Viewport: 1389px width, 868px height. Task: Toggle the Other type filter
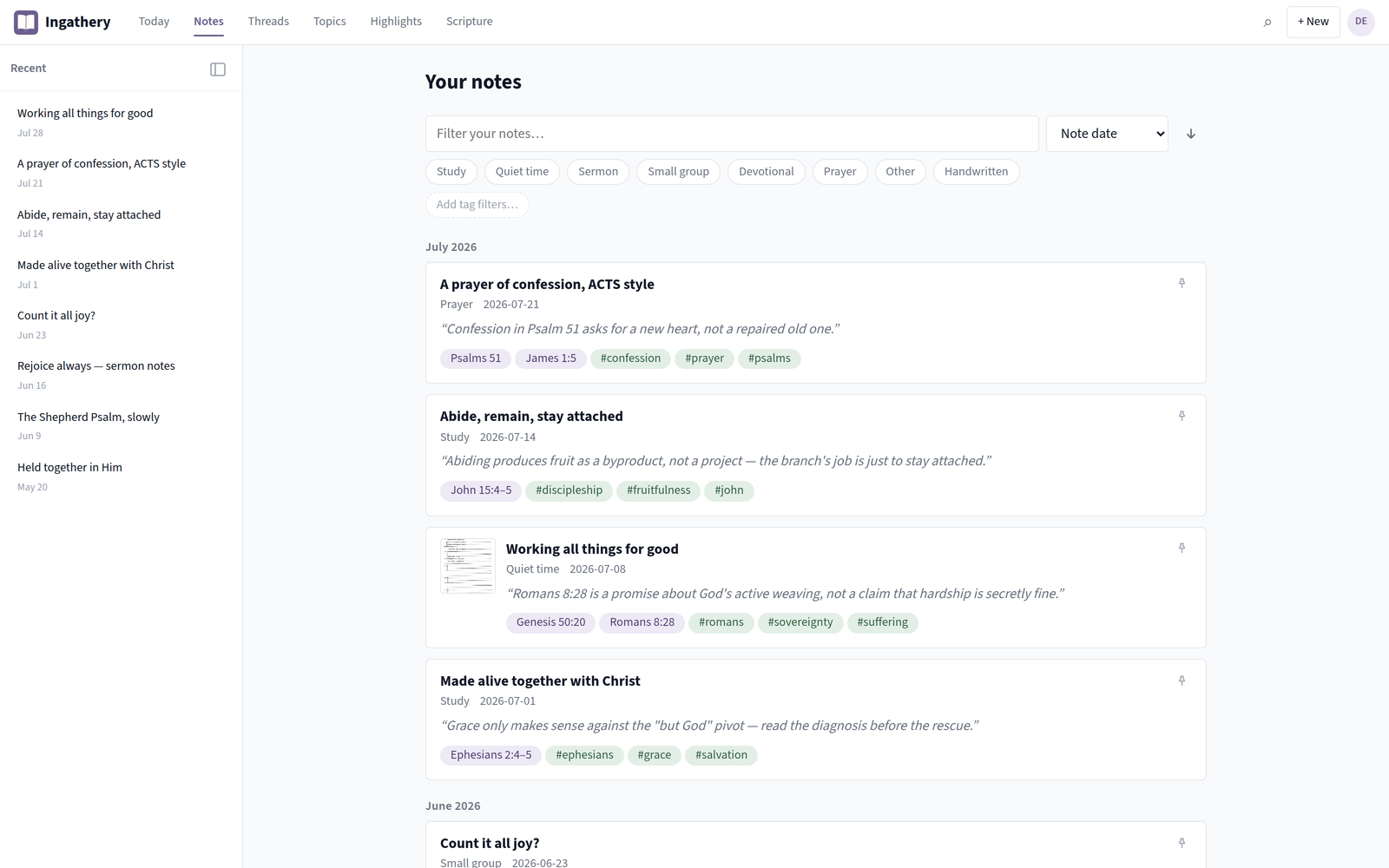coord(900,172)
